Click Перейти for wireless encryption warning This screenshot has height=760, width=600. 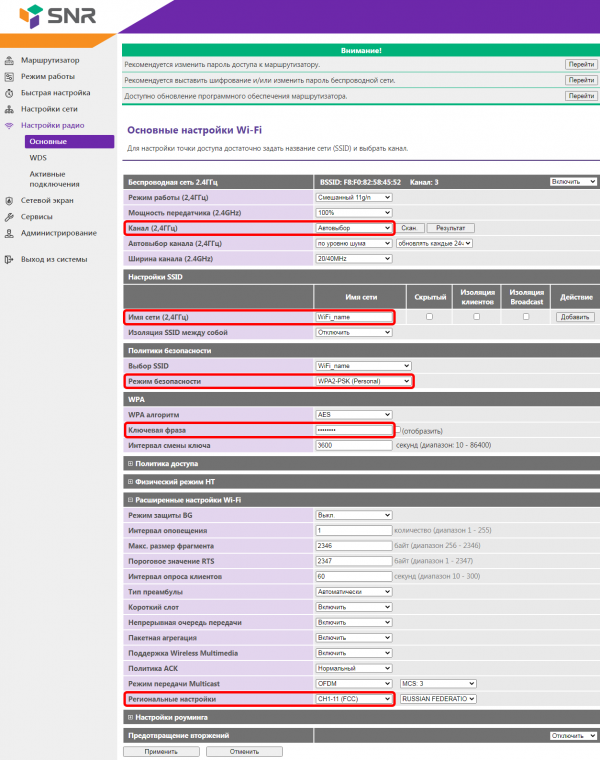click(581, 80)
